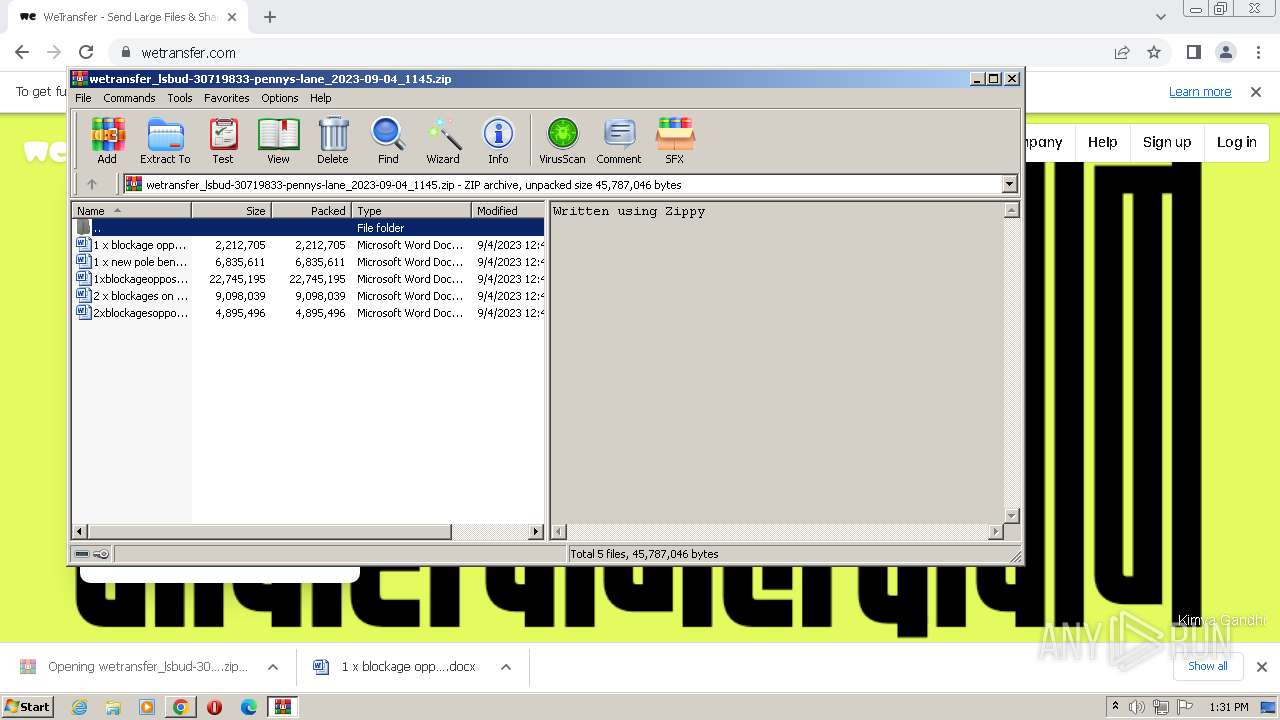1280x720 pixels.
Task: Run VirusScan from the toolbar
Action: [x=562, y=140]
